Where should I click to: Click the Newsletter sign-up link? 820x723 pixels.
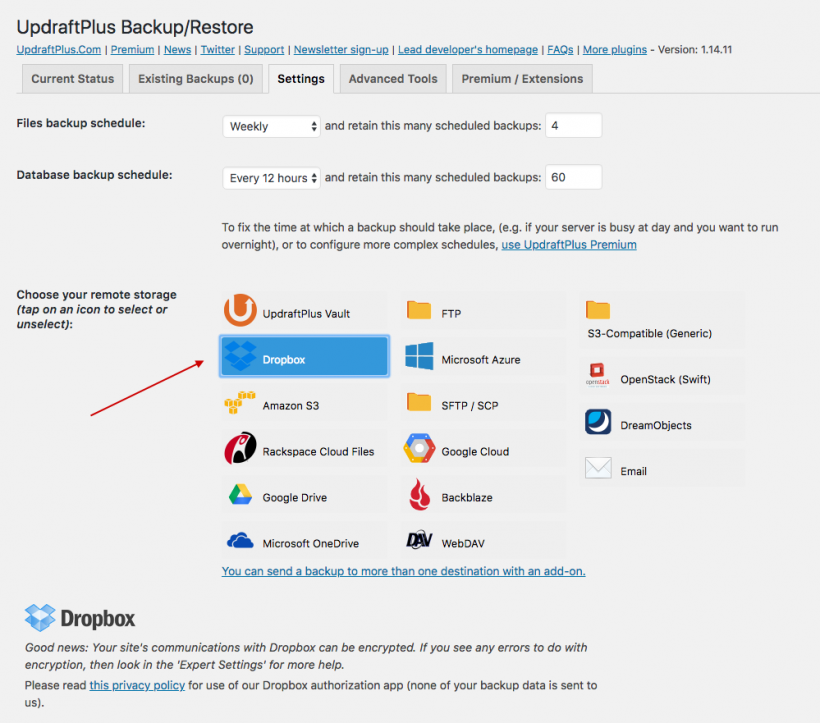(341, 50)
